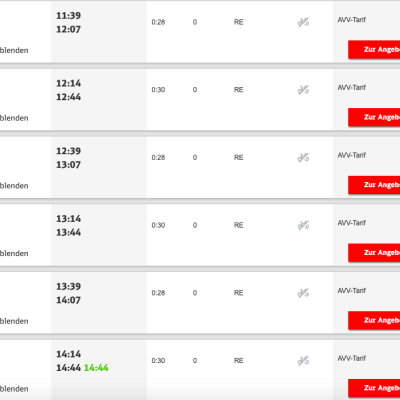
Task: Click the no-bicycle icon for the 13:39 connection
Action: point(303,293)
